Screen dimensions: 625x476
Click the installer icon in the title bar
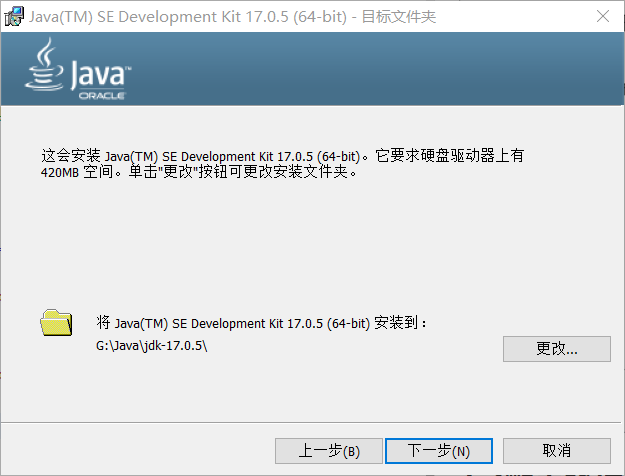pos(14,16)
